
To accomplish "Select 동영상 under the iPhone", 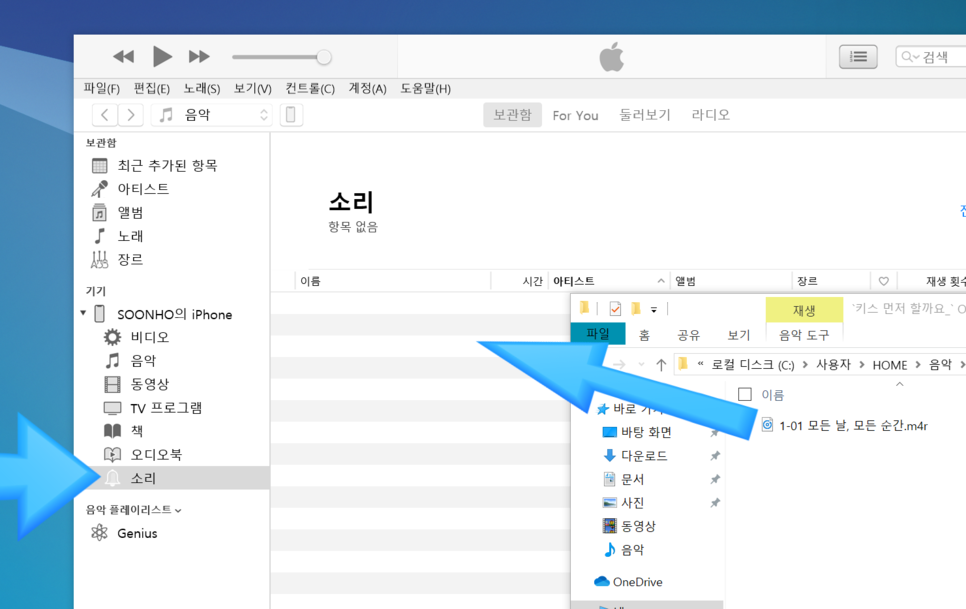I will (149, 384).
